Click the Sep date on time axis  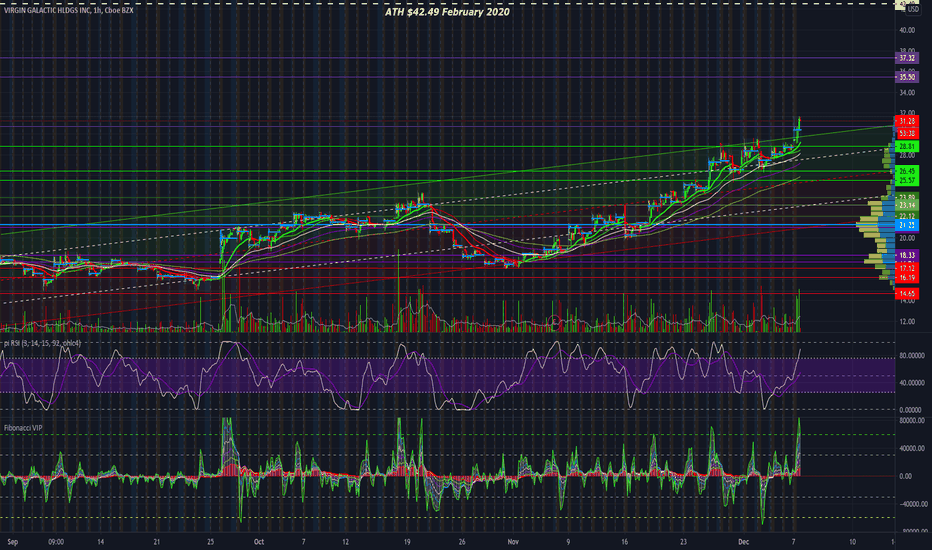(13, 542)
